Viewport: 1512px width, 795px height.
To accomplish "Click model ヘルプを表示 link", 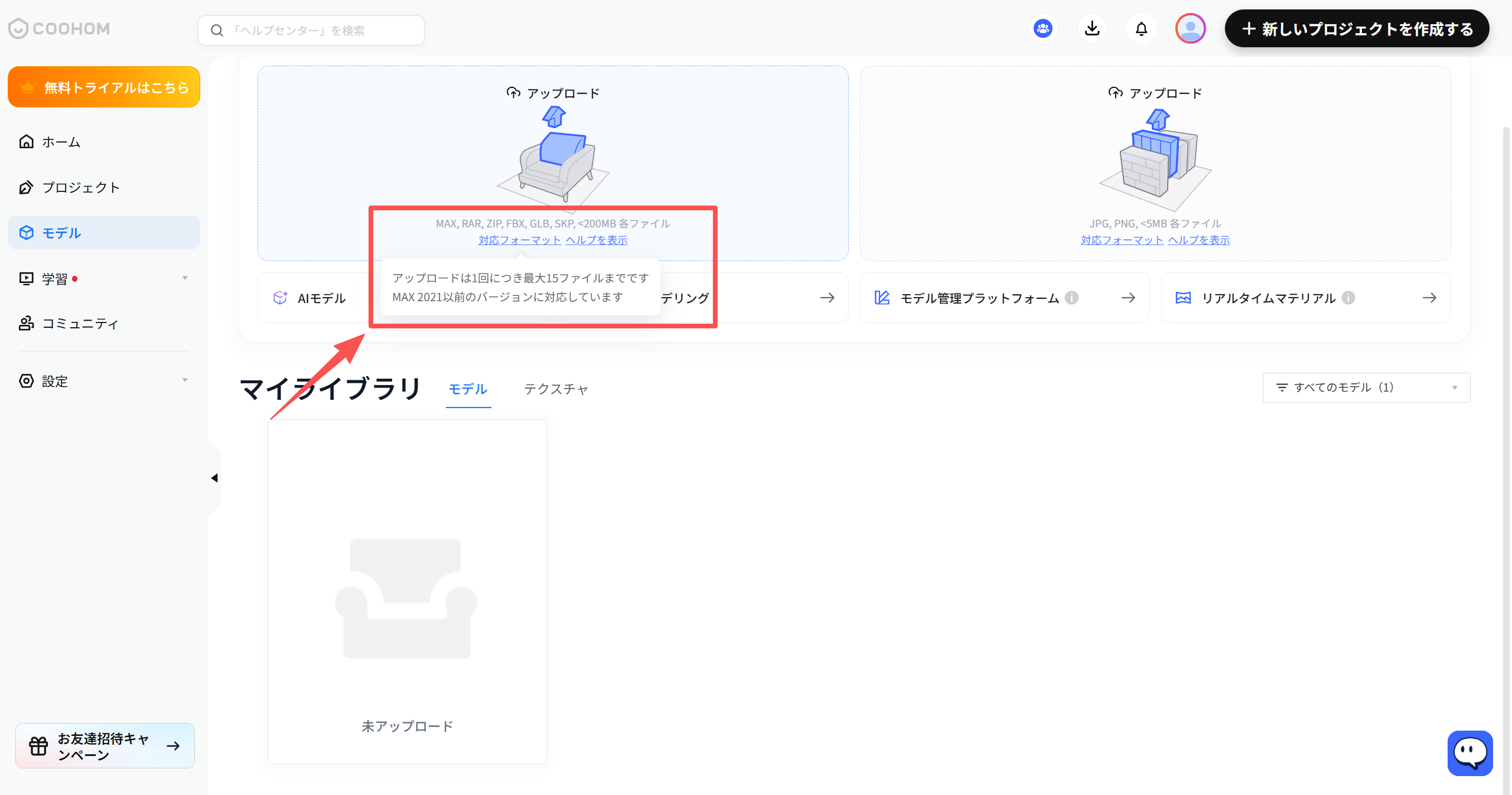I will (x=597, y=240).
